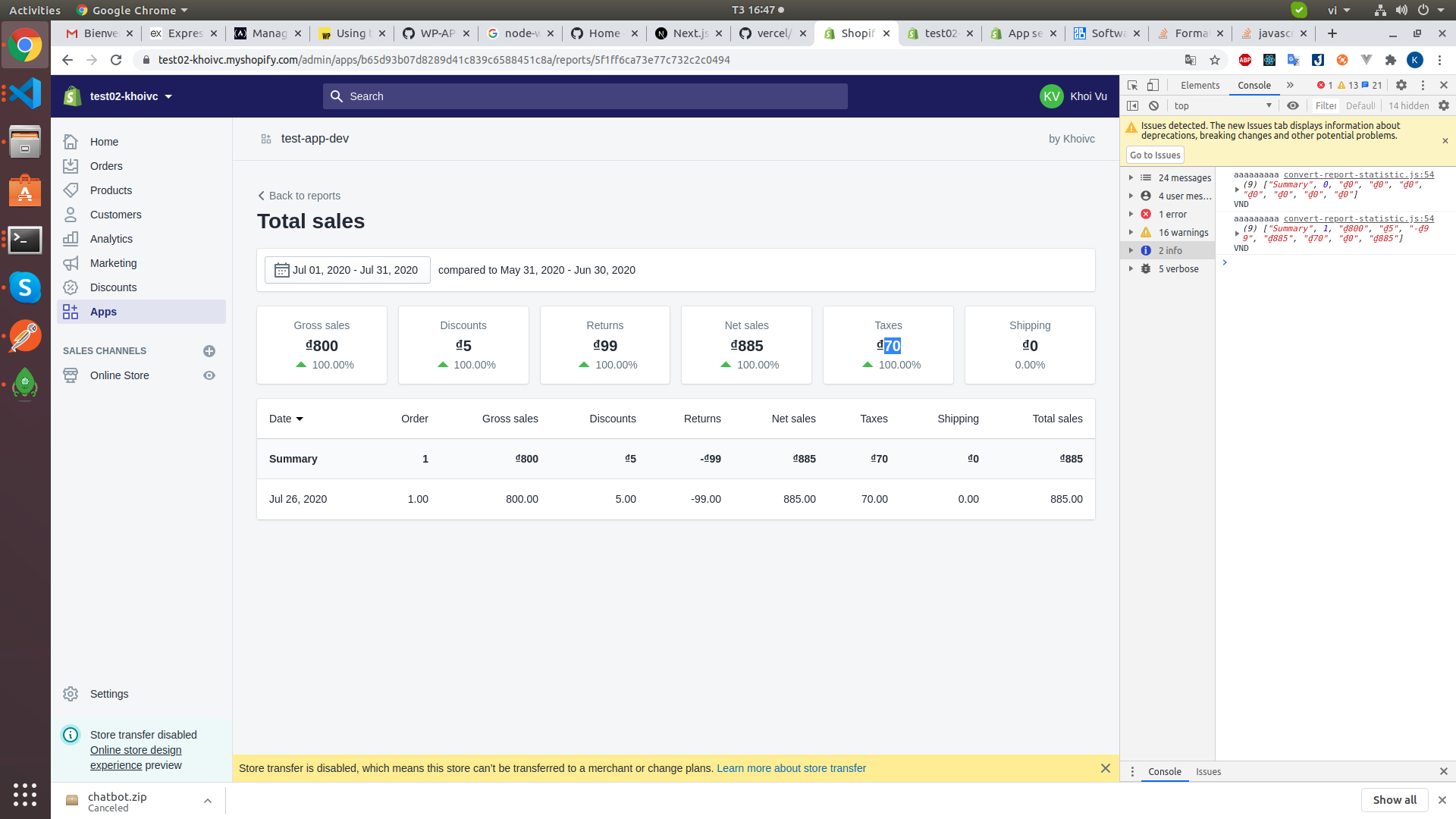View Online Store via eye icon
This screenshot has height=819, width=1456.
click(x=209, y=375)
